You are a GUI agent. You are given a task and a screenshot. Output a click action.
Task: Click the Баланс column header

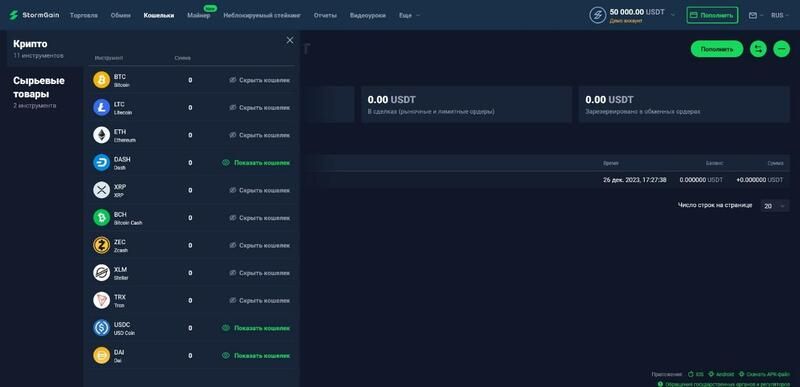click(714, 163)
